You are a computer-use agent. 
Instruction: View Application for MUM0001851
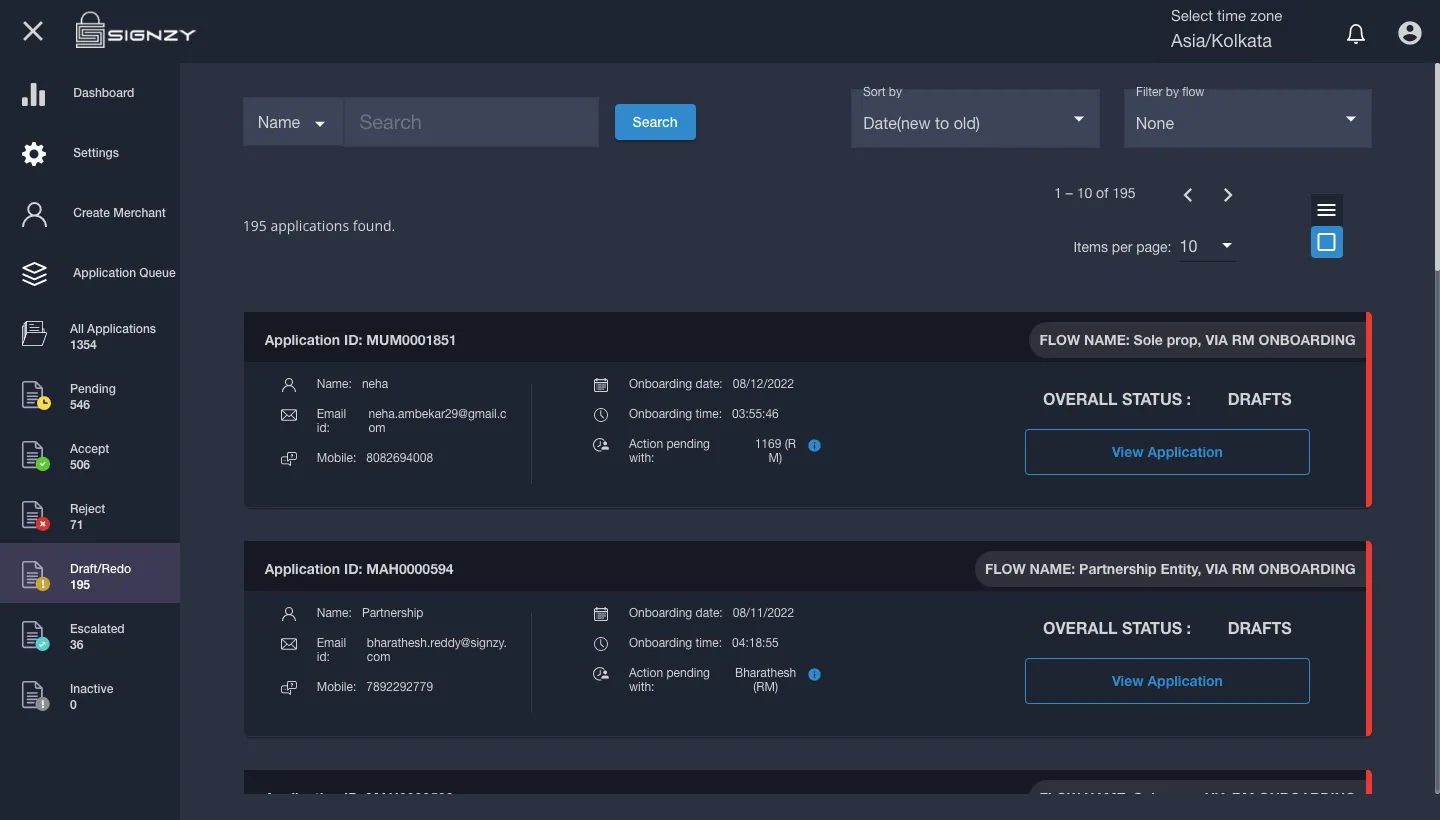1167,452
